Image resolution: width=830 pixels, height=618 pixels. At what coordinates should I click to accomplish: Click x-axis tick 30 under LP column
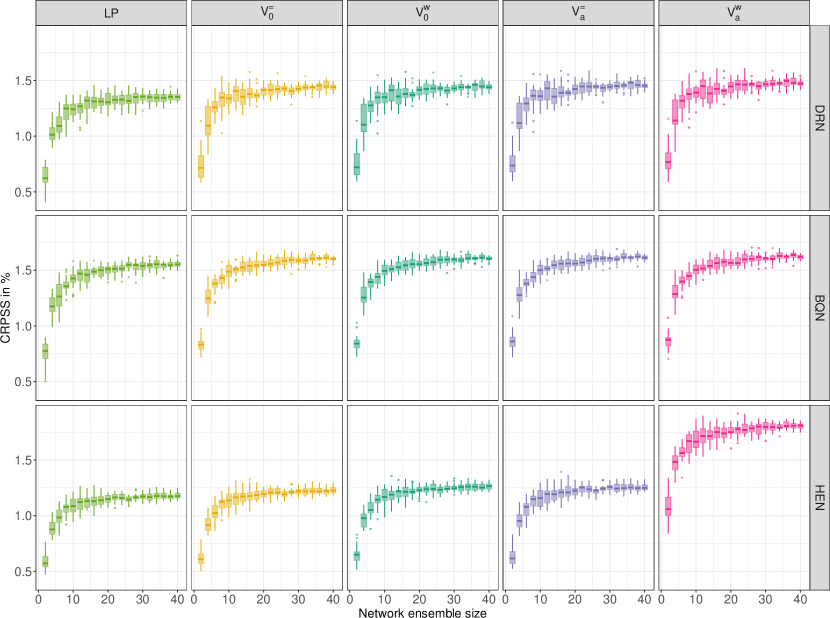click(142, 599)
